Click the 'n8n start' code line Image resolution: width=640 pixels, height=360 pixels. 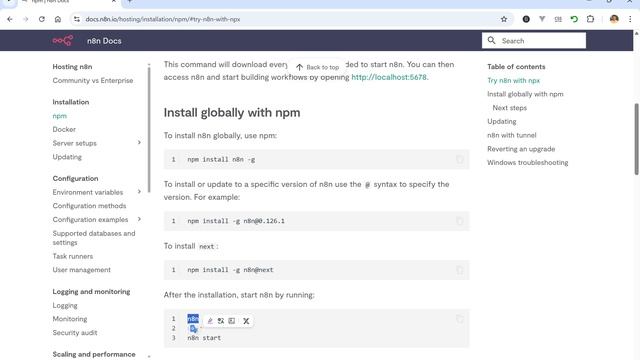click(x=204, y=338)
